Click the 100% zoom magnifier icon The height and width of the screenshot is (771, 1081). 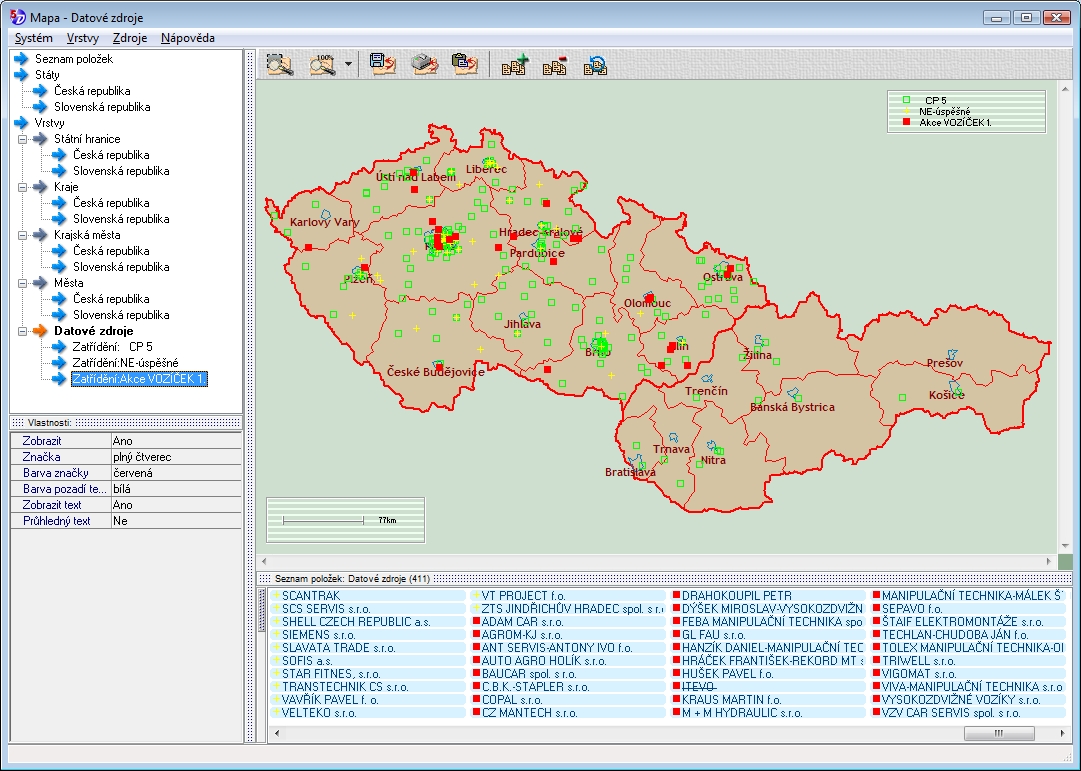323,65
